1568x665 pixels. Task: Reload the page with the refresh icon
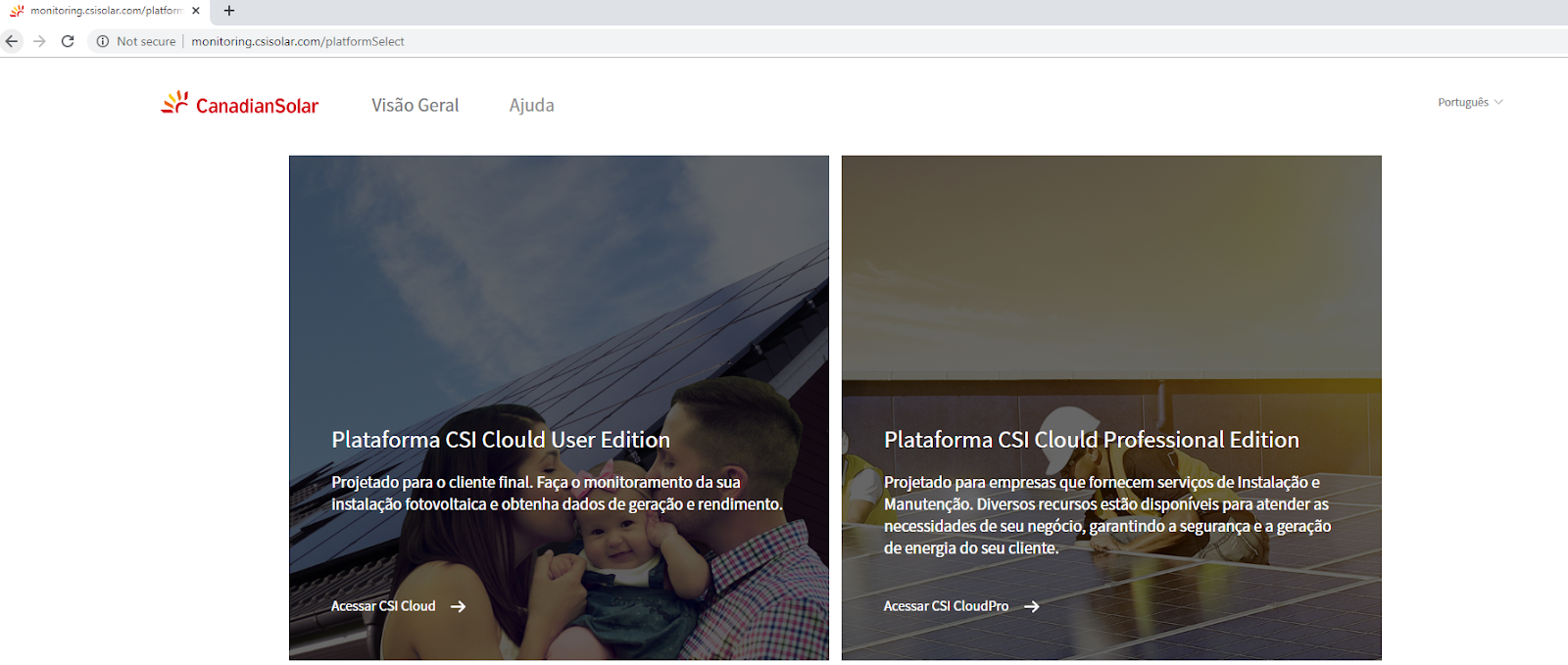click(68, 41)
